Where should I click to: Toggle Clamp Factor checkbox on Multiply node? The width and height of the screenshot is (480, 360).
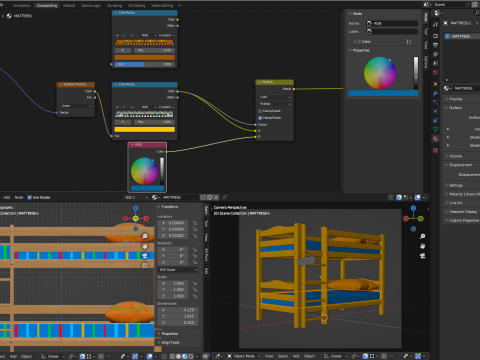(260, 118)
